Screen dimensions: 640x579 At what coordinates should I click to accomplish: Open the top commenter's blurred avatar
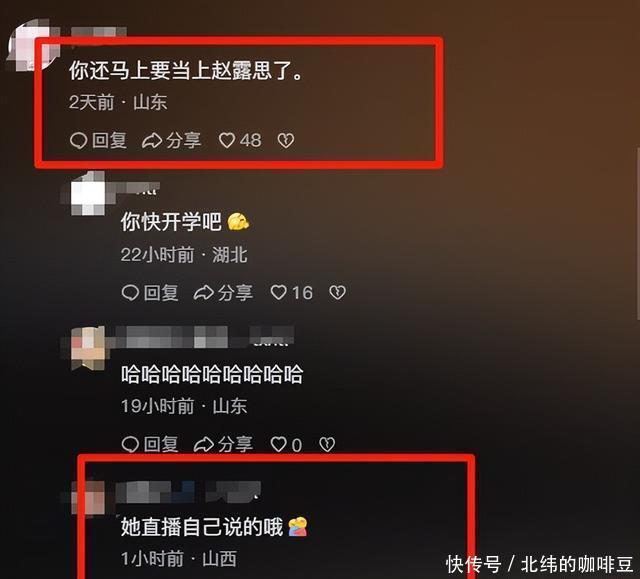click(x=32, y=44)
